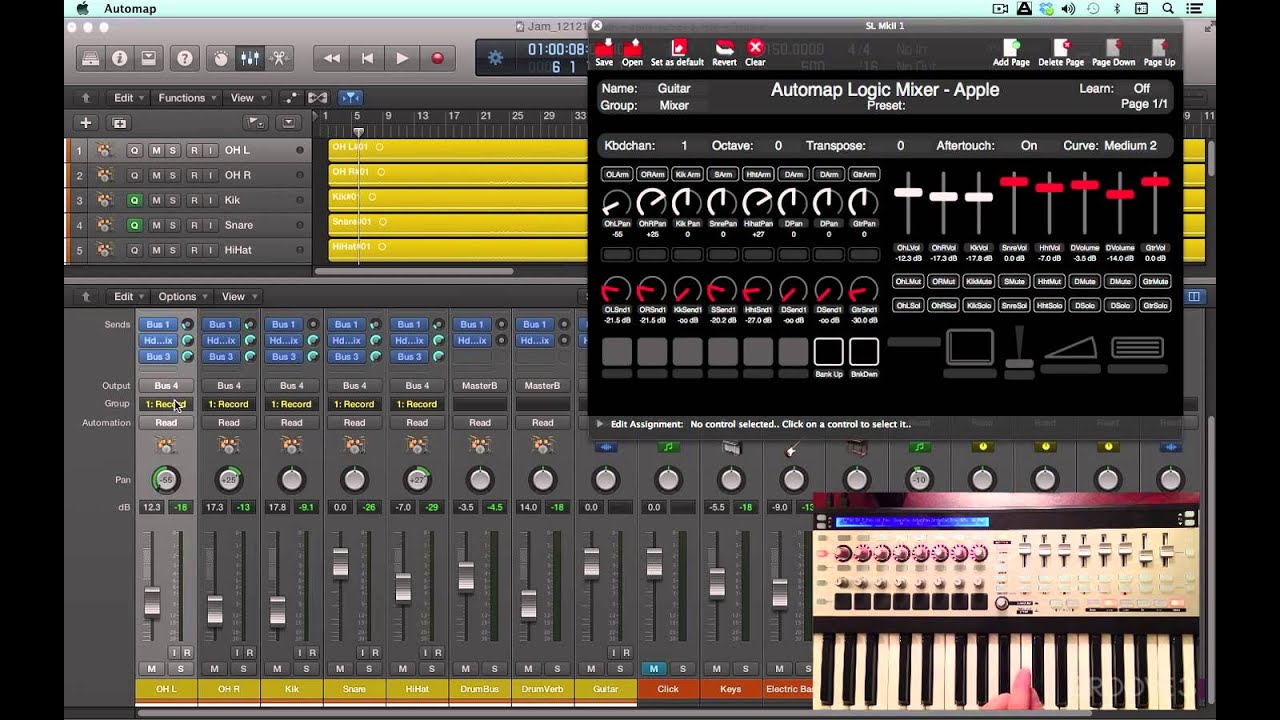Viewport: 1280px width, 720px height.
Task: Toggle the Mixer sliders icon in toolbar
Action: tap(250, 58)
